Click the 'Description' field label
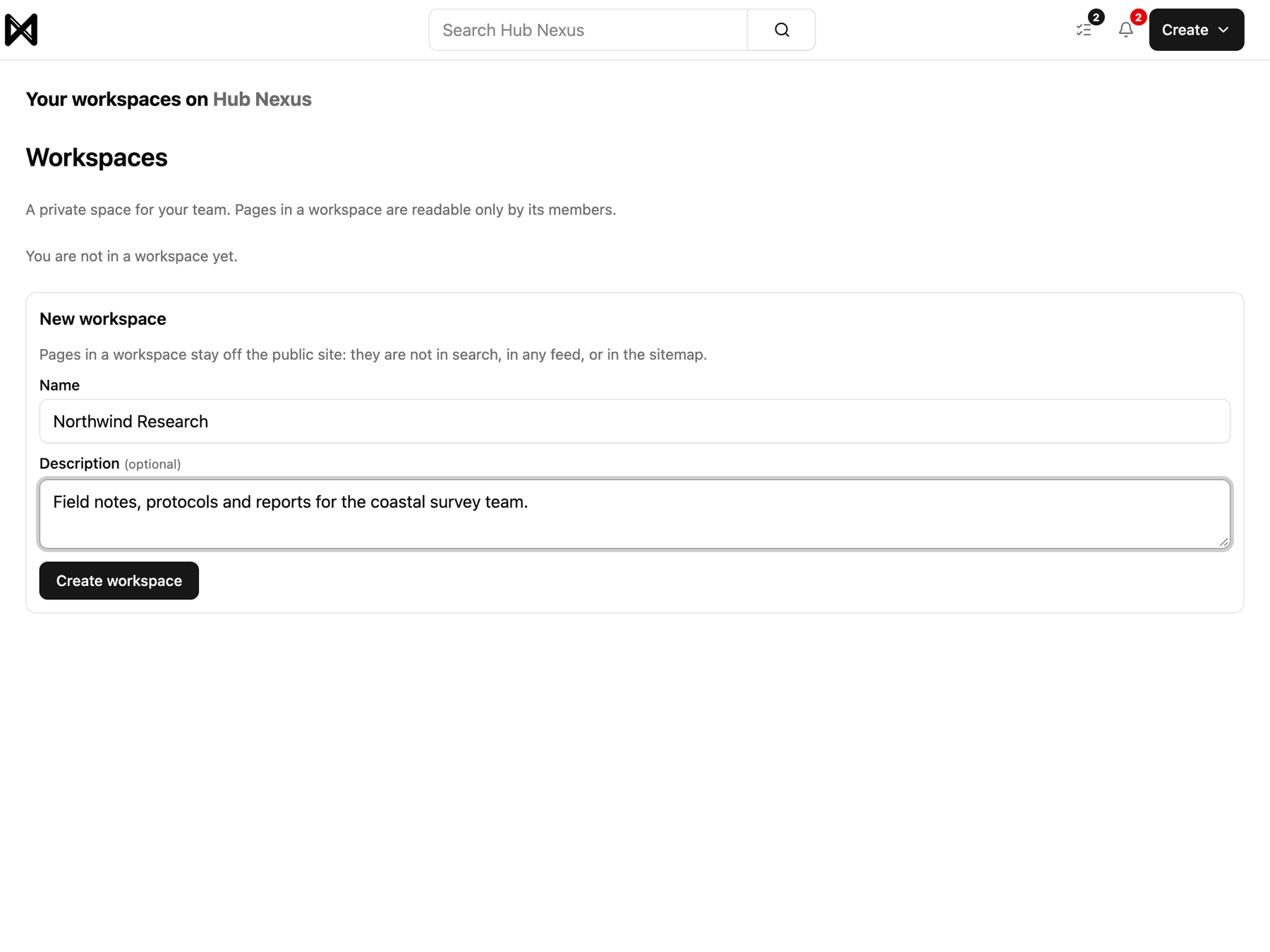The image size is (1270, 952). click(79, 463)
